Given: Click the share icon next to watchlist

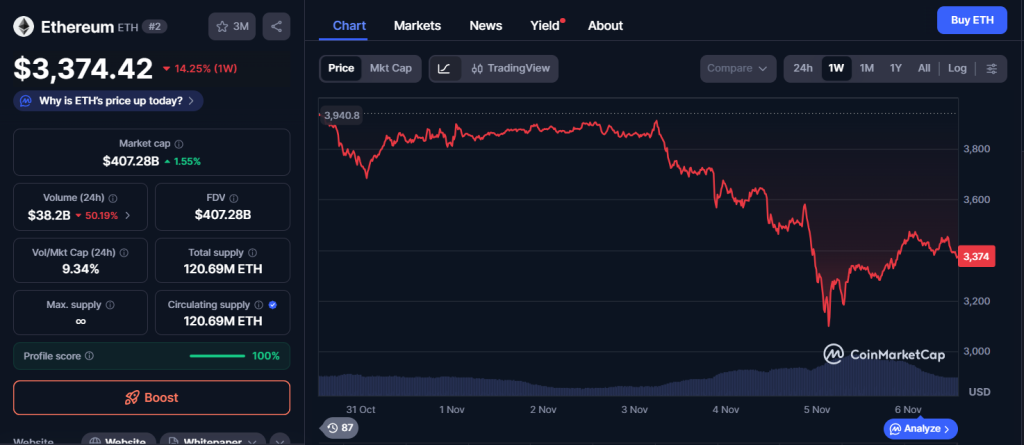Looking at the screenshot, I should pyautogui.click(x=276, y=26).
